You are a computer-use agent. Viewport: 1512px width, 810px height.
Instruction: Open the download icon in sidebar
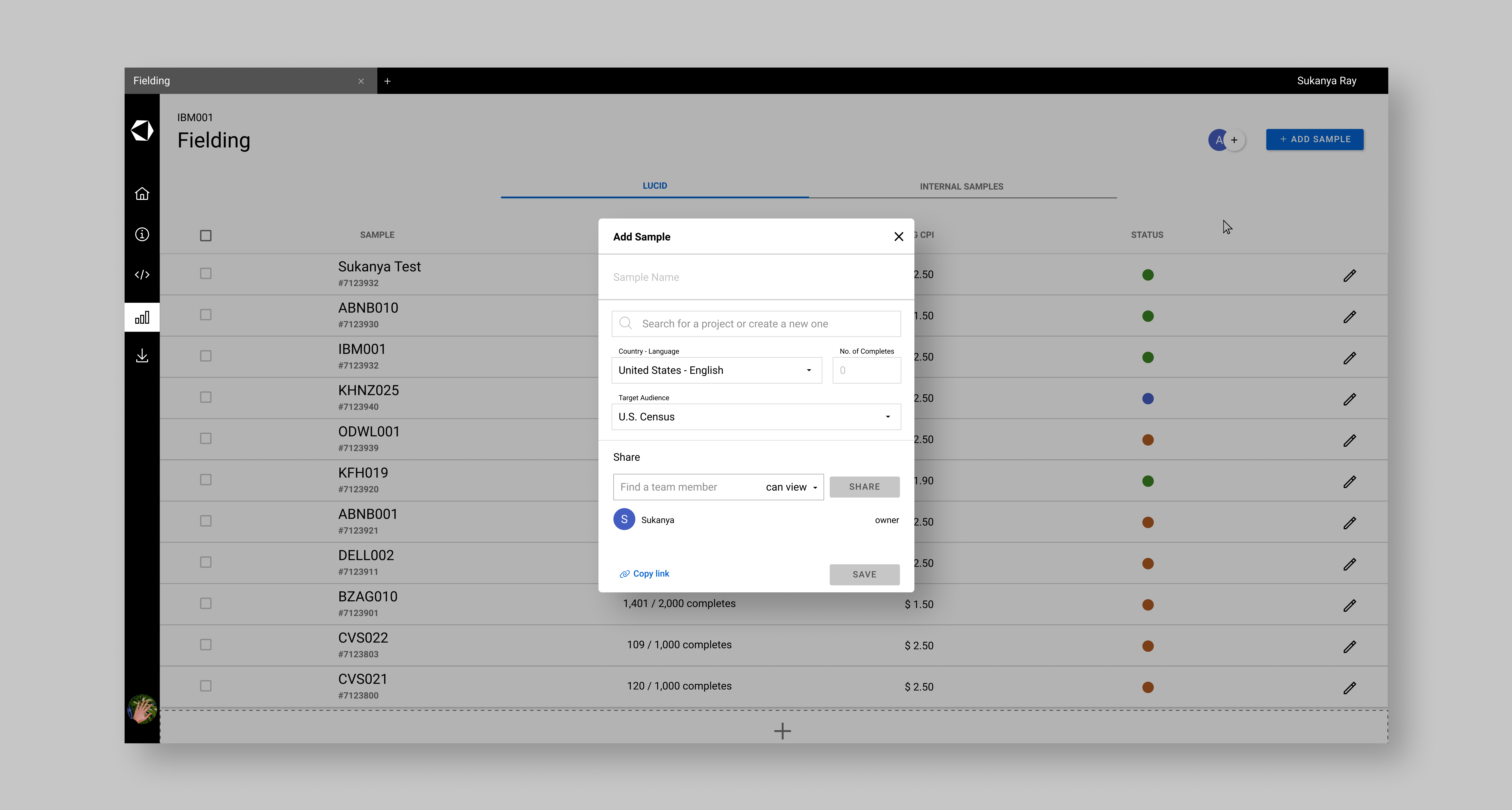142,356
